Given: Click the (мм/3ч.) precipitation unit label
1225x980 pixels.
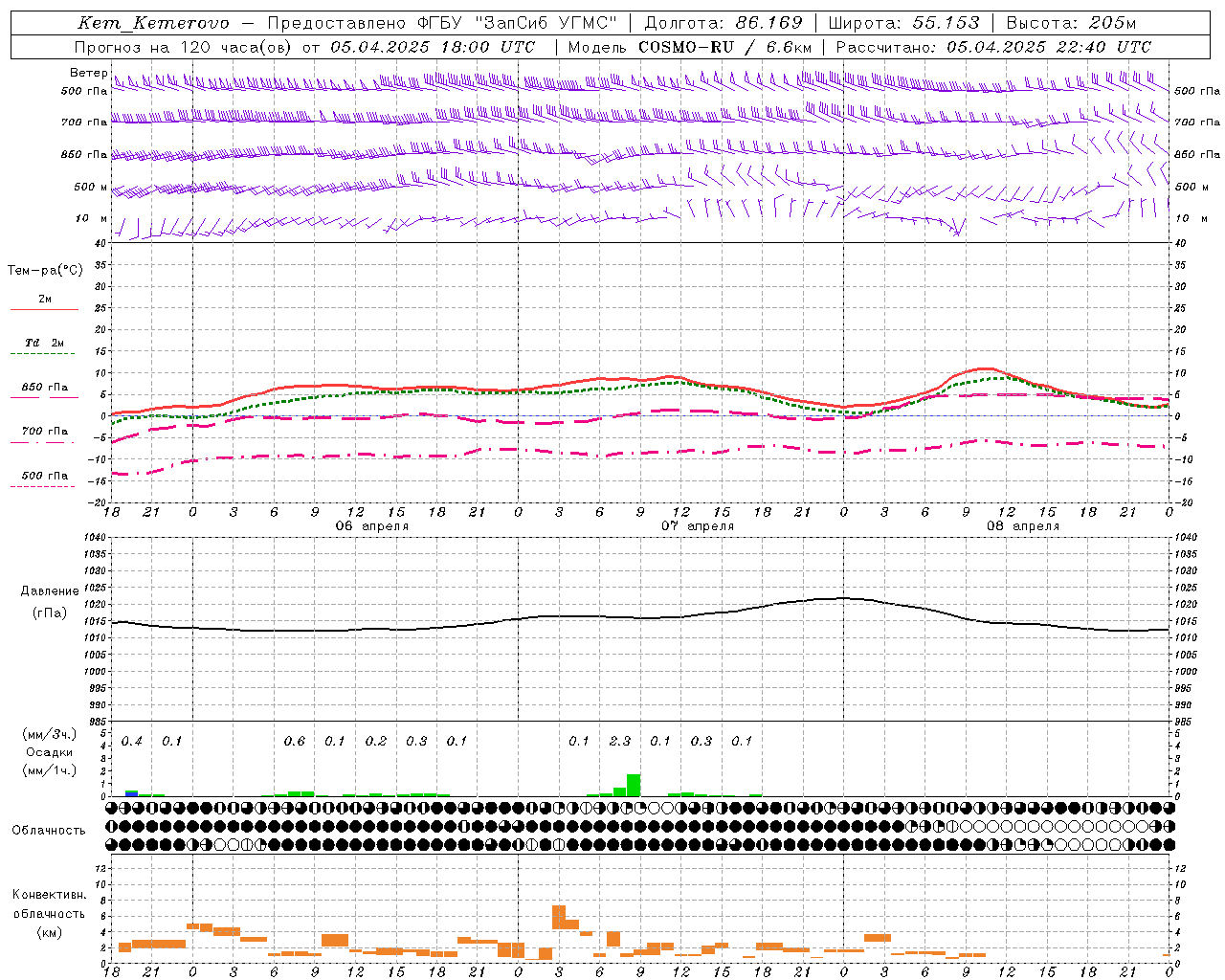Looking at the screenshot, I should tap(50, 734).
